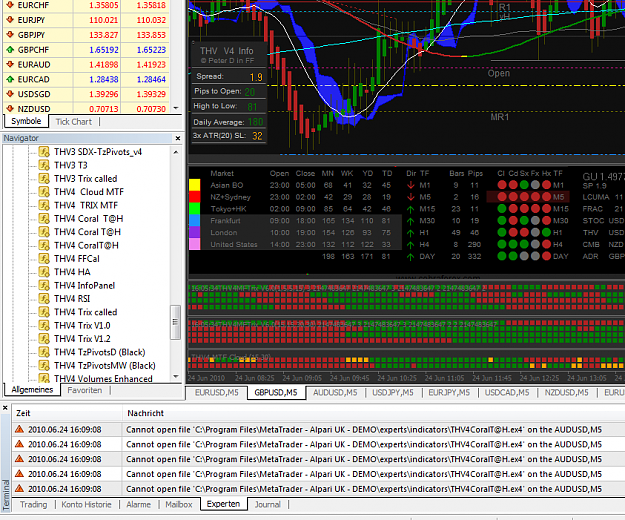The image size is (625, 520).
Task: Select the THV4 Trix V1.0 indicator icon
Action: tap(44, 326)
